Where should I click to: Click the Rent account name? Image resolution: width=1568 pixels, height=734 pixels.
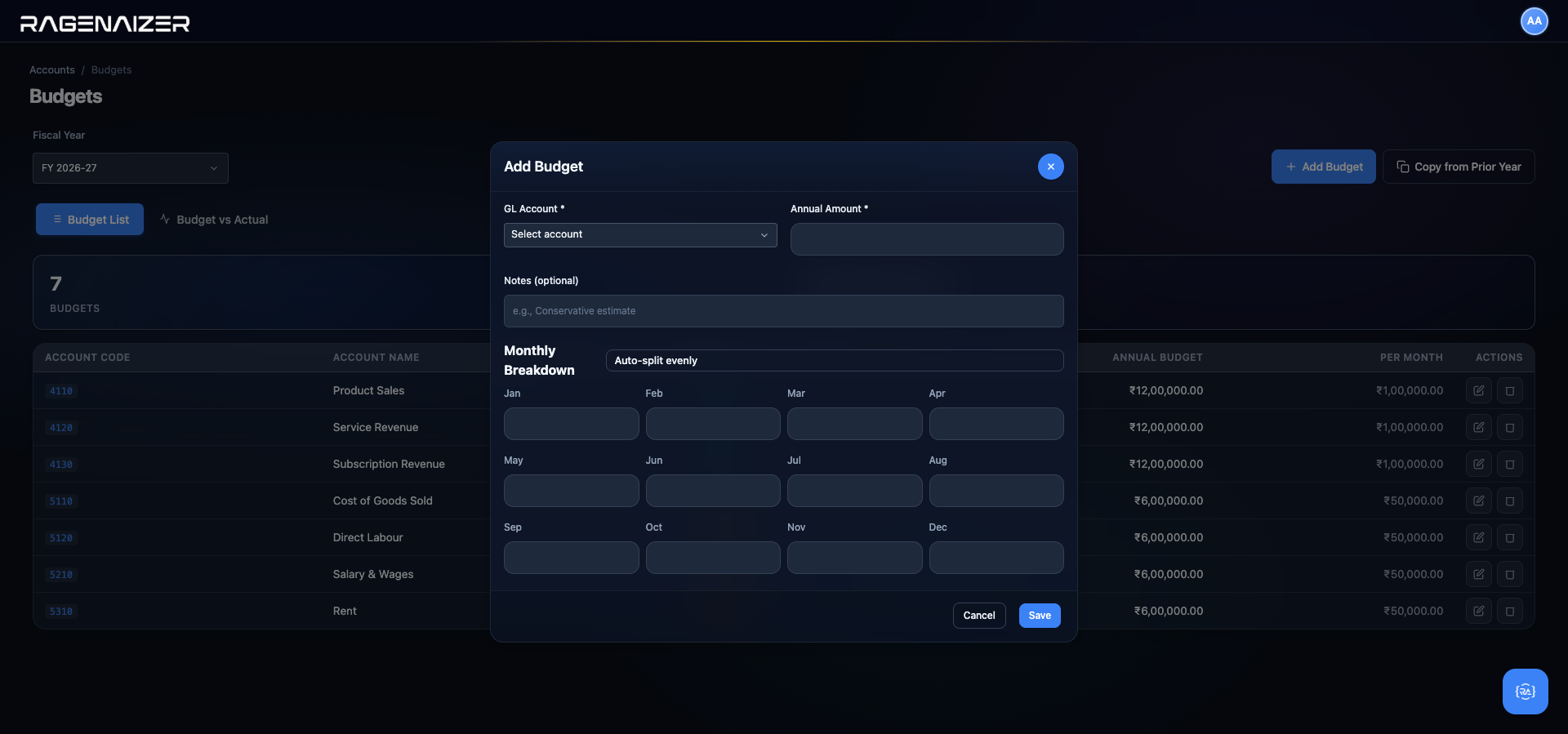coord(345,612)
